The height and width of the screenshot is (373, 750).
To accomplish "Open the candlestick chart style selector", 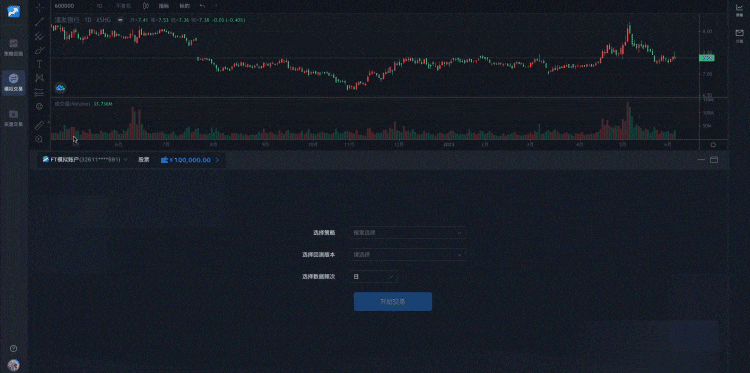I will click(x=146, y=6).
